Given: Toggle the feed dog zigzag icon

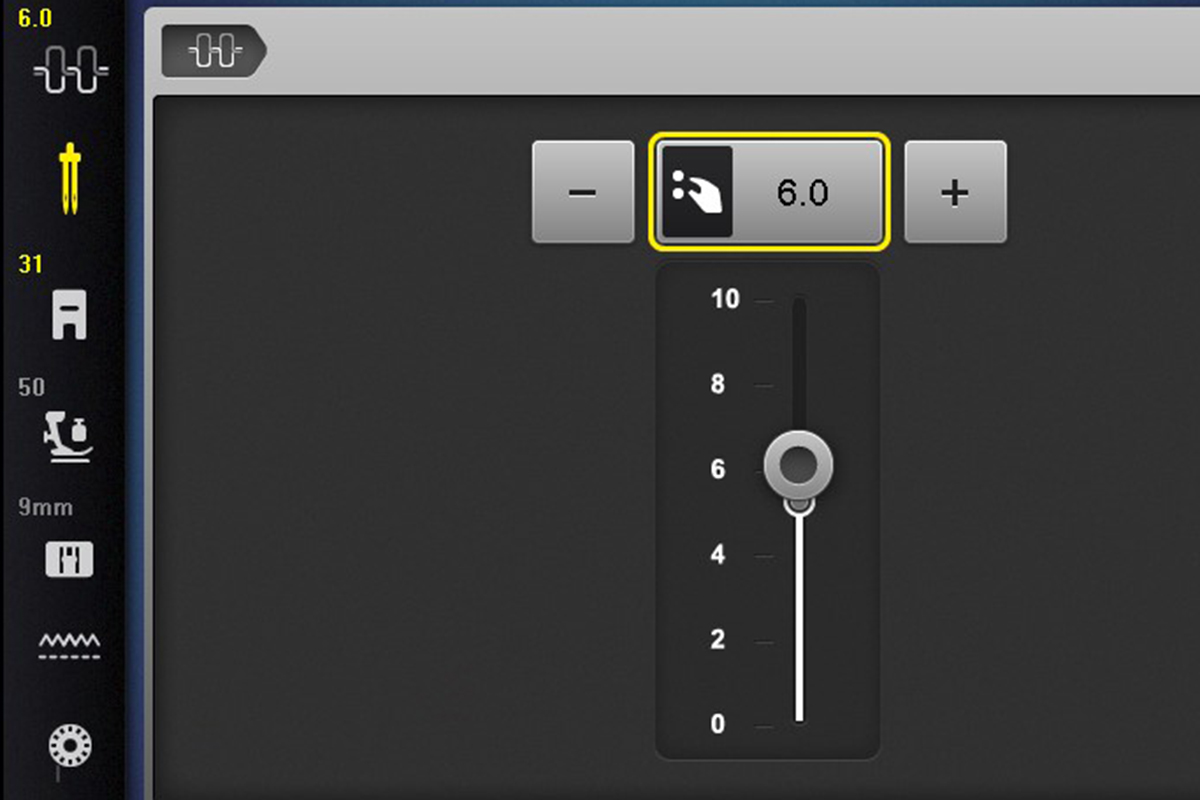Looking at the screenshot, I should point(69,644).
